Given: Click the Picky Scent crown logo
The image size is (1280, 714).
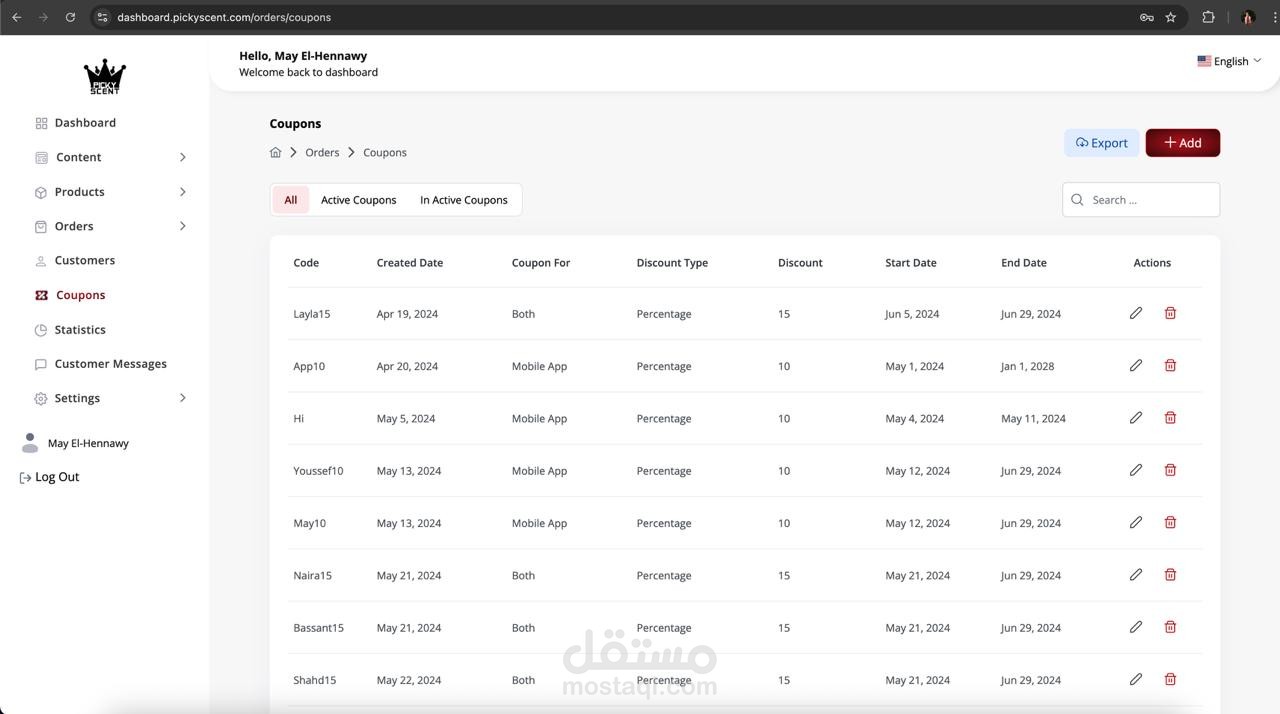Looking at the screenshot, I should click(104, 76).
